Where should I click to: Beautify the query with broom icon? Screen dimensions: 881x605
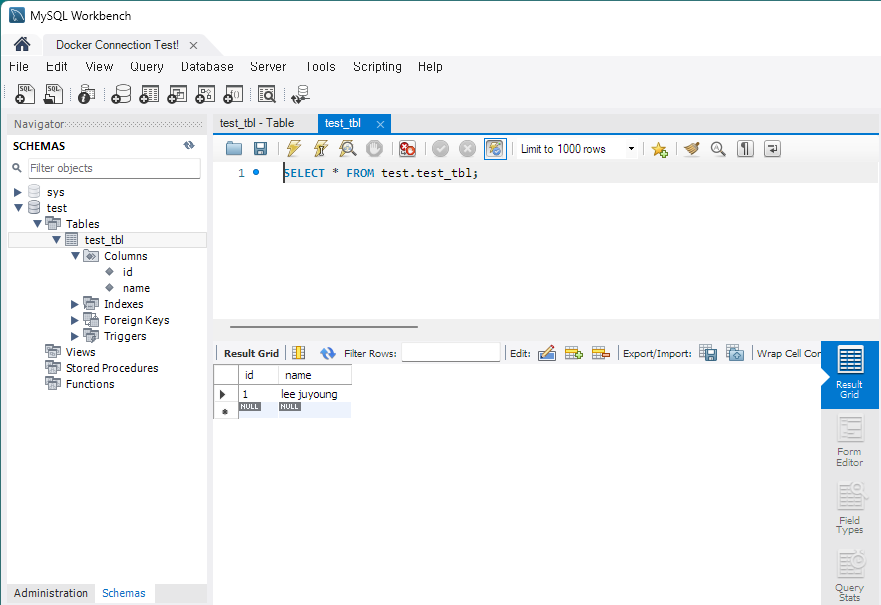coord(692,149)
